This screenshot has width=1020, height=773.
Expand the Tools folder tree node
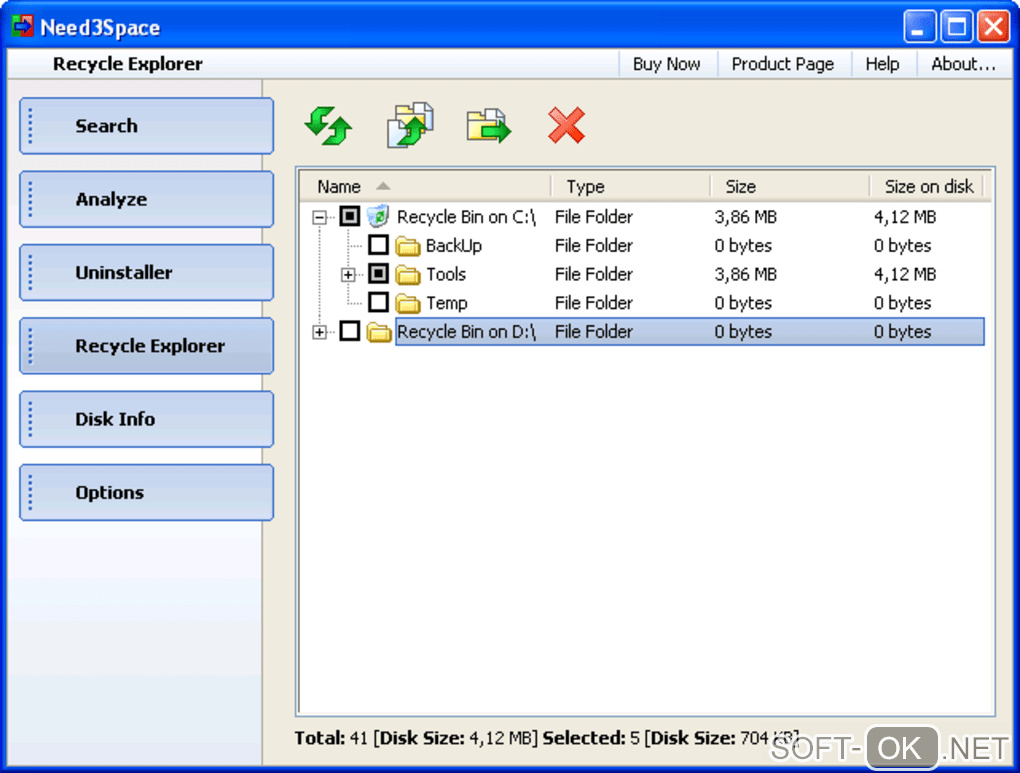click(348, 275)
